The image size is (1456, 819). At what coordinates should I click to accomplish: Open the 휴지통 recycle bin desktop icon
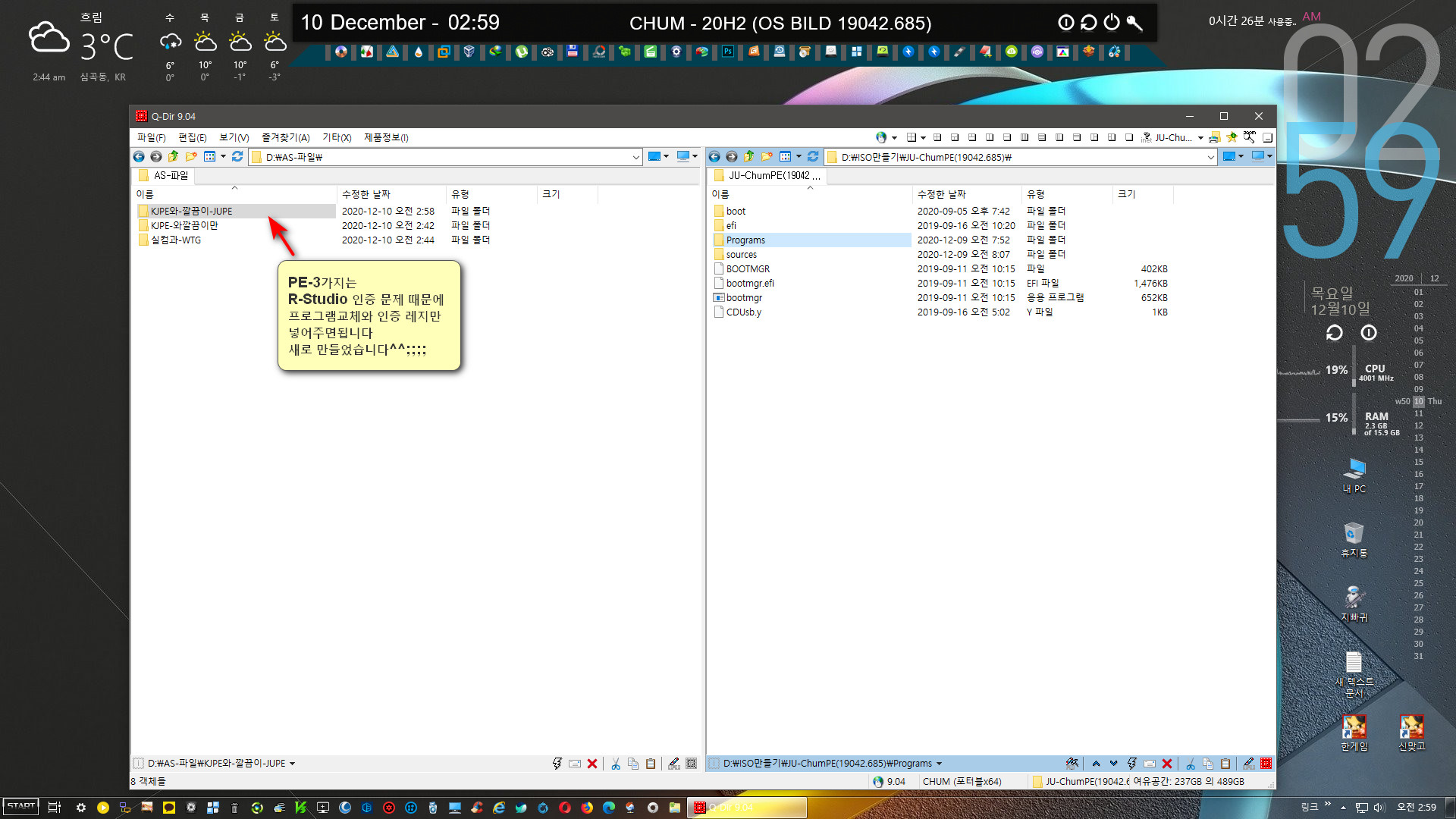[x=1354, y=540]
